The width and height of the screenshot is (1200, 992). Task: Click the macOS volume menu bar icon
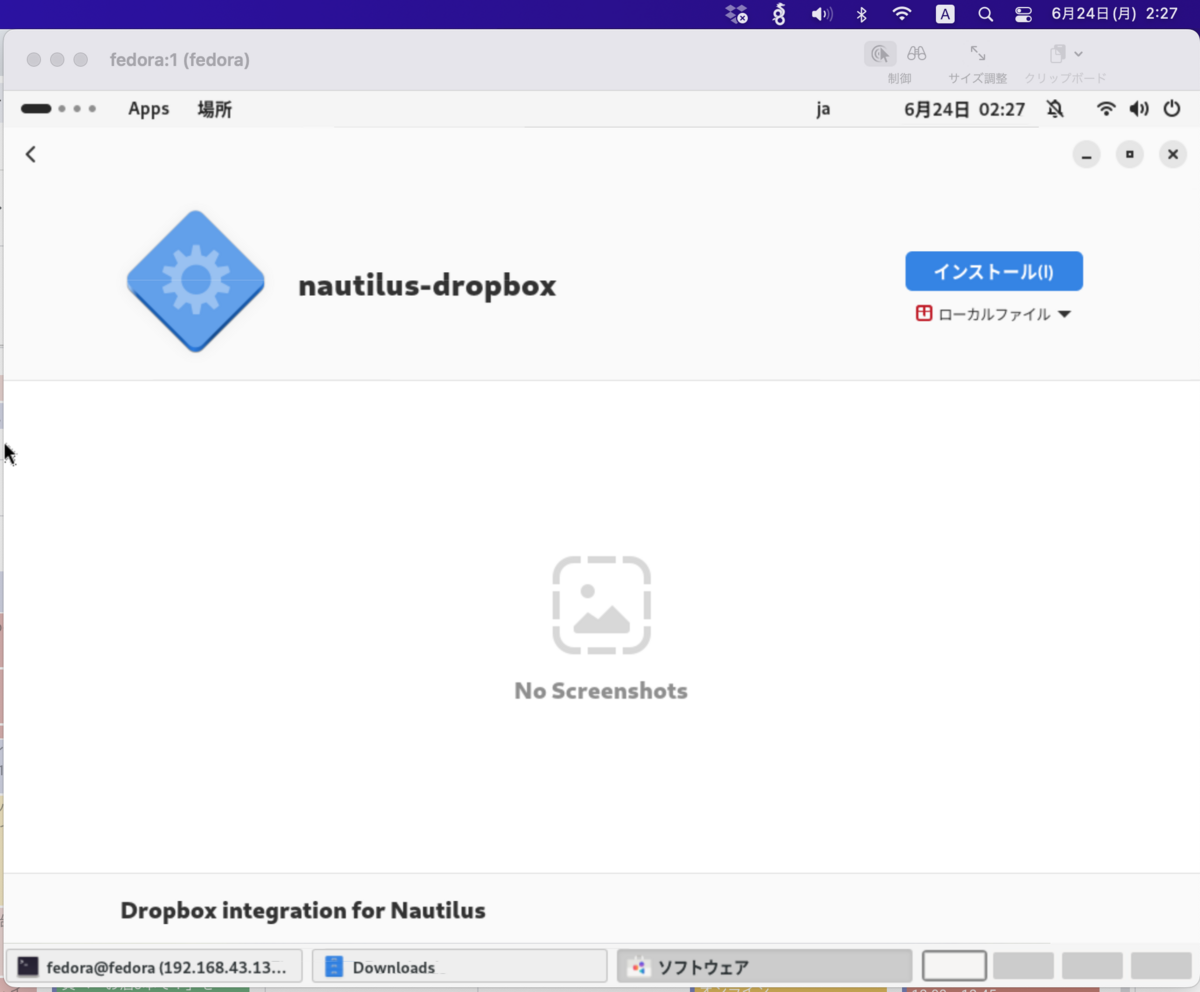822,14
